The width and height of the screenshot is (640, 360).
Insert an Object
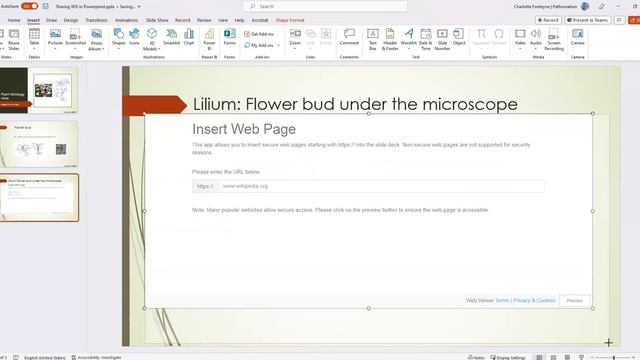pos(459,37)
